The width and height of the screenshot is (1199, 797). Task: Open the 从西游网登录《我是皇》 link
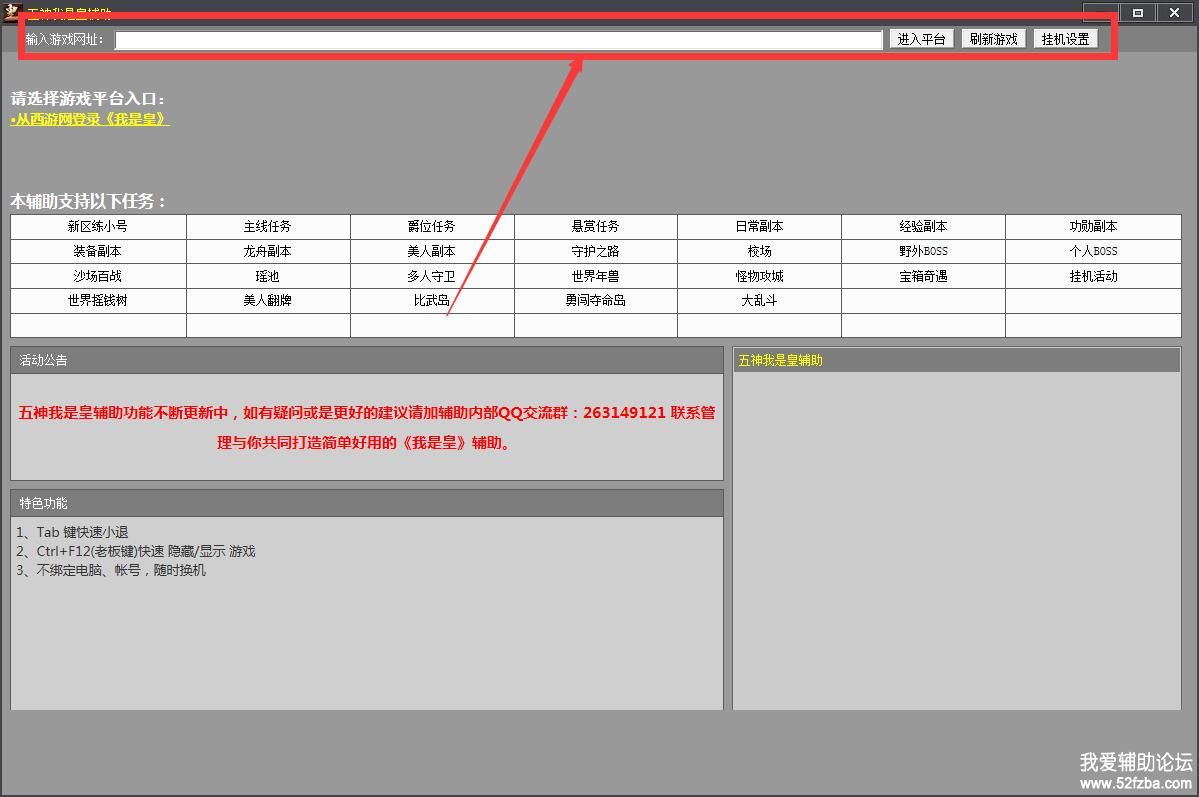coord(90,119)
